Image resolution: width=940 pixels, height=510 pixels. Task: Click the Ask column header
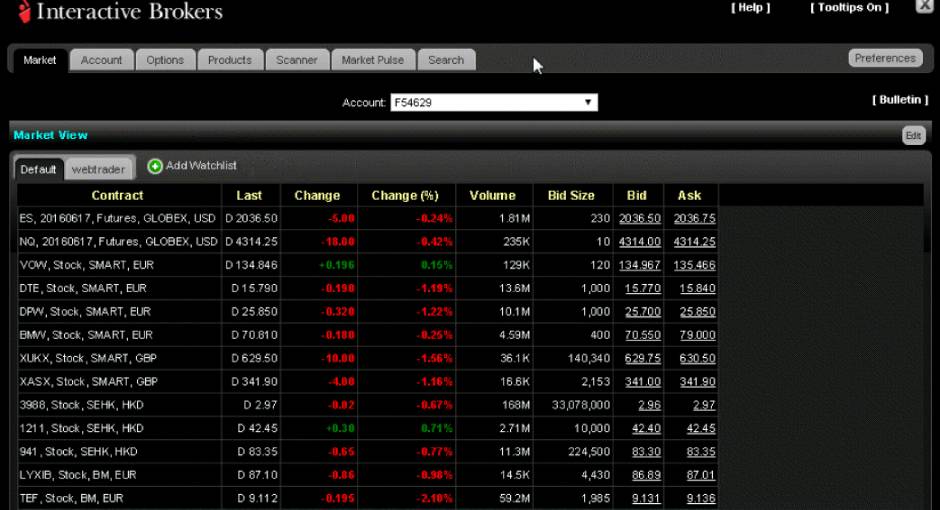tap(689, 195)
